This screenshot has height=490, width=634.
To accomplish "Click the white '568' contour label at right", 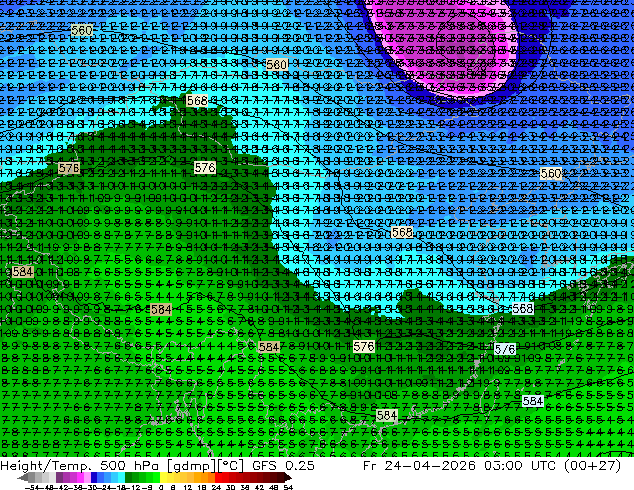I will click(x=522, y=309).
